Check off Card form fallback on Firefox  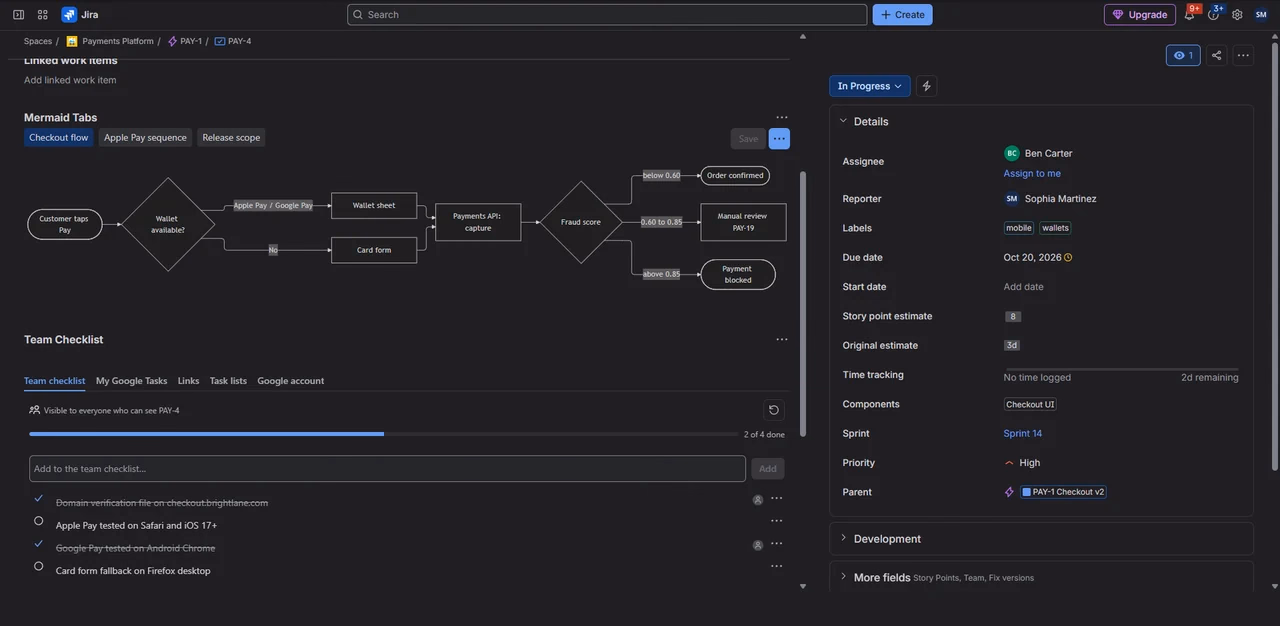click(x=39, y=565)
